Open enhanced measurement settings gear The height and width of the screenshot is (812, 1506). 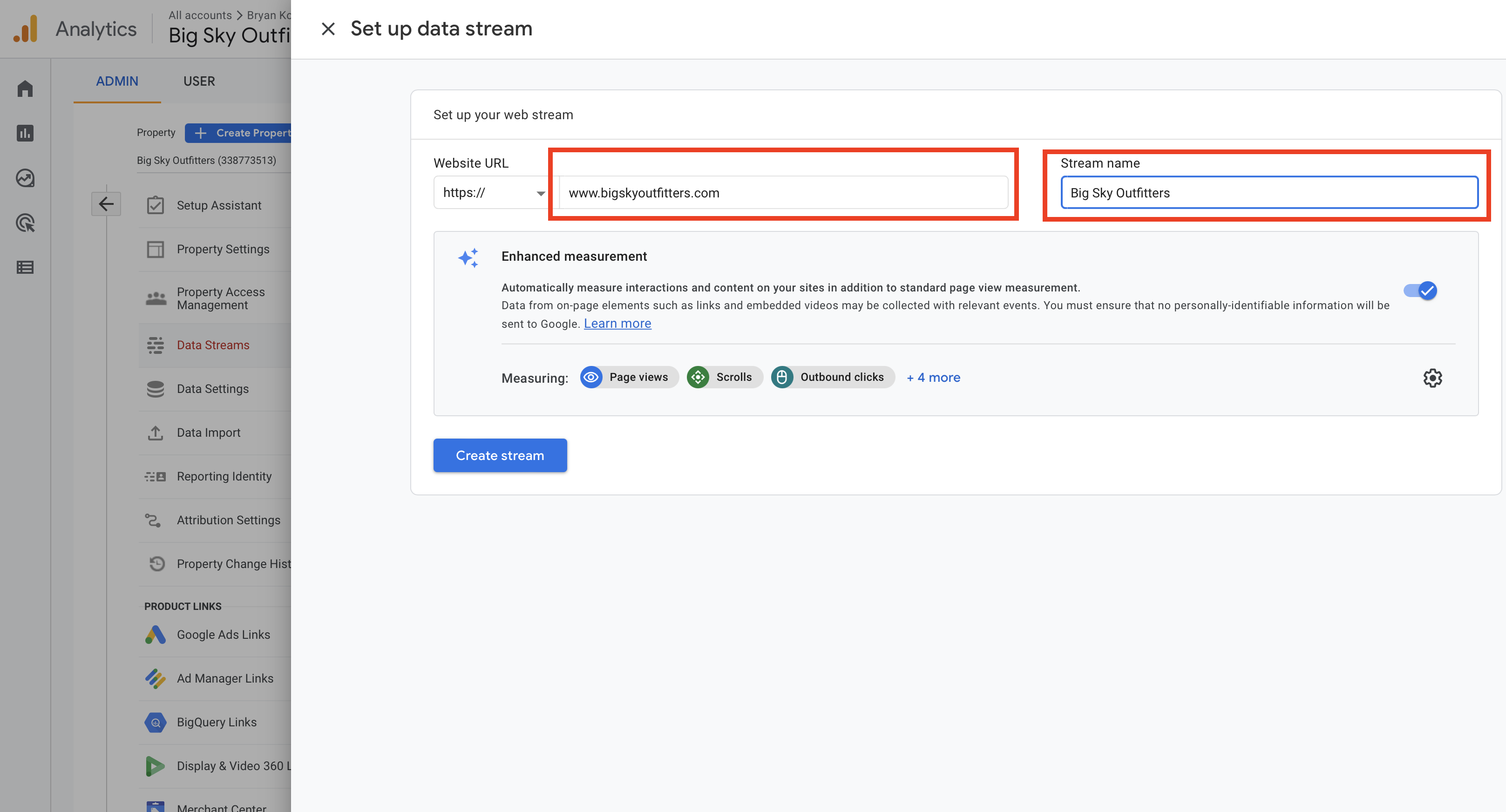click(1432, 378)
